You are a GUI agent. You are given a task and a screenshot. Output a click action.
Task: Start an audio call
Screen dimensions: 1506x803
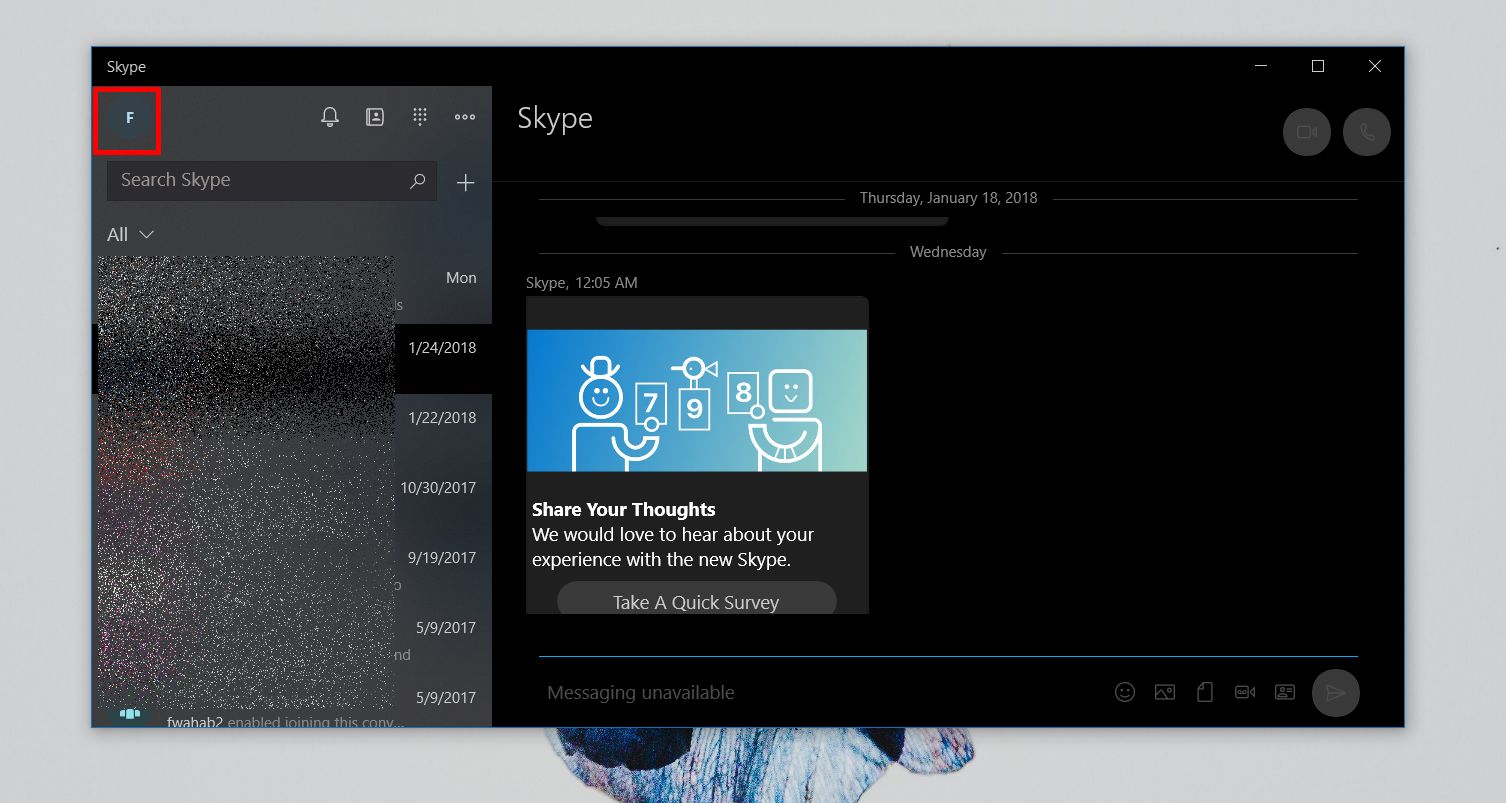[1367, 132]
